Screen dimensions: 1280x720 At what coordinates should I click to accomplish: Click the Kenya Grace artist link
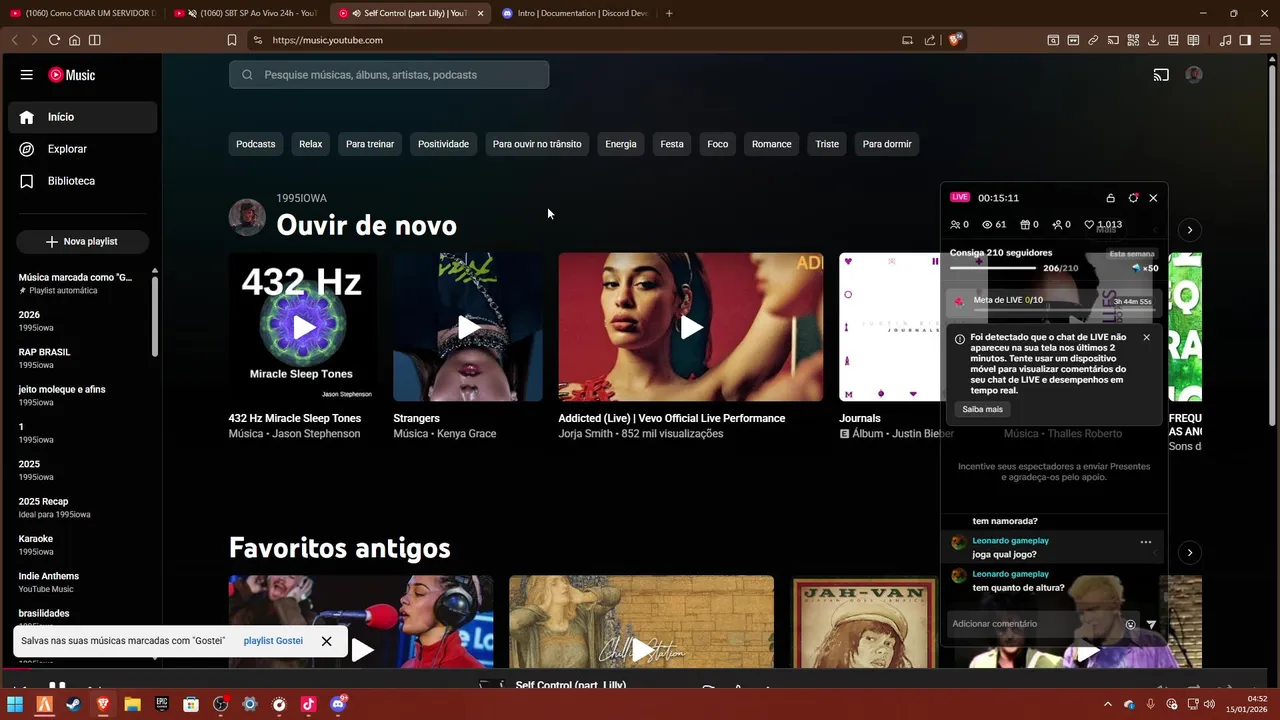coord(470,434)
